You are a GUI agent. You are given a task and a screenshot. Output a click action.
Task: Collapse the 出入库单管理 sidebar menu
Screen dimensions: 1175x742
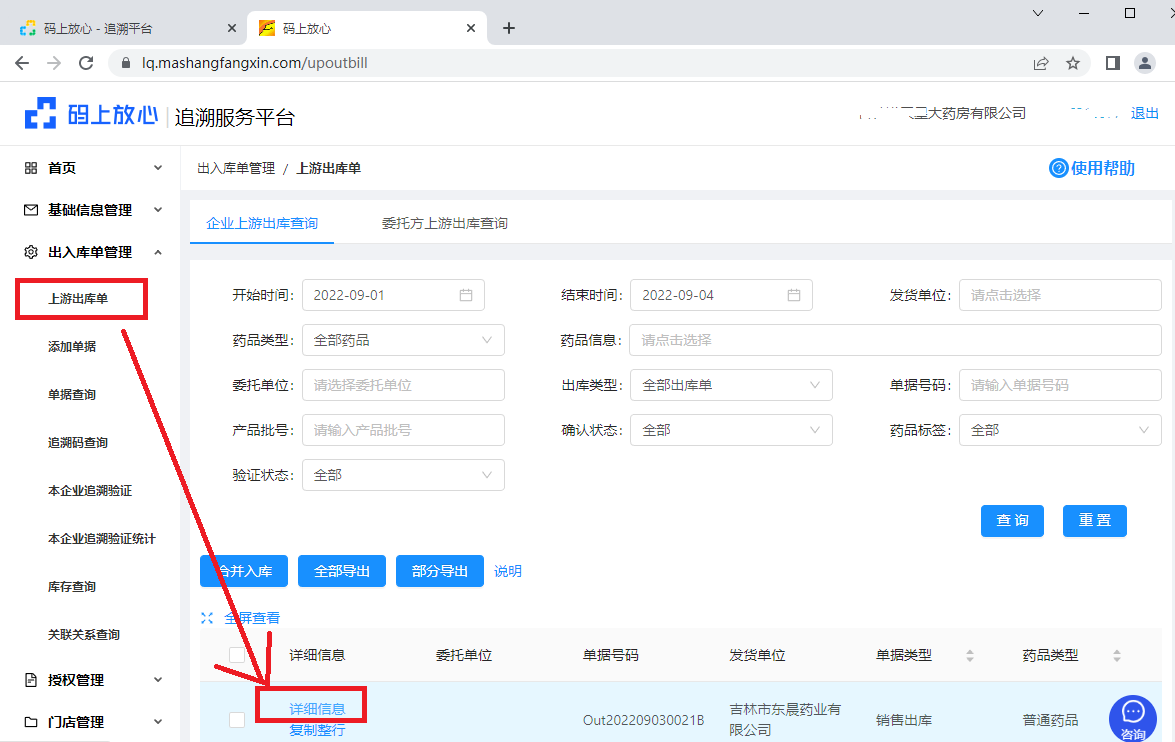[158, 253]
